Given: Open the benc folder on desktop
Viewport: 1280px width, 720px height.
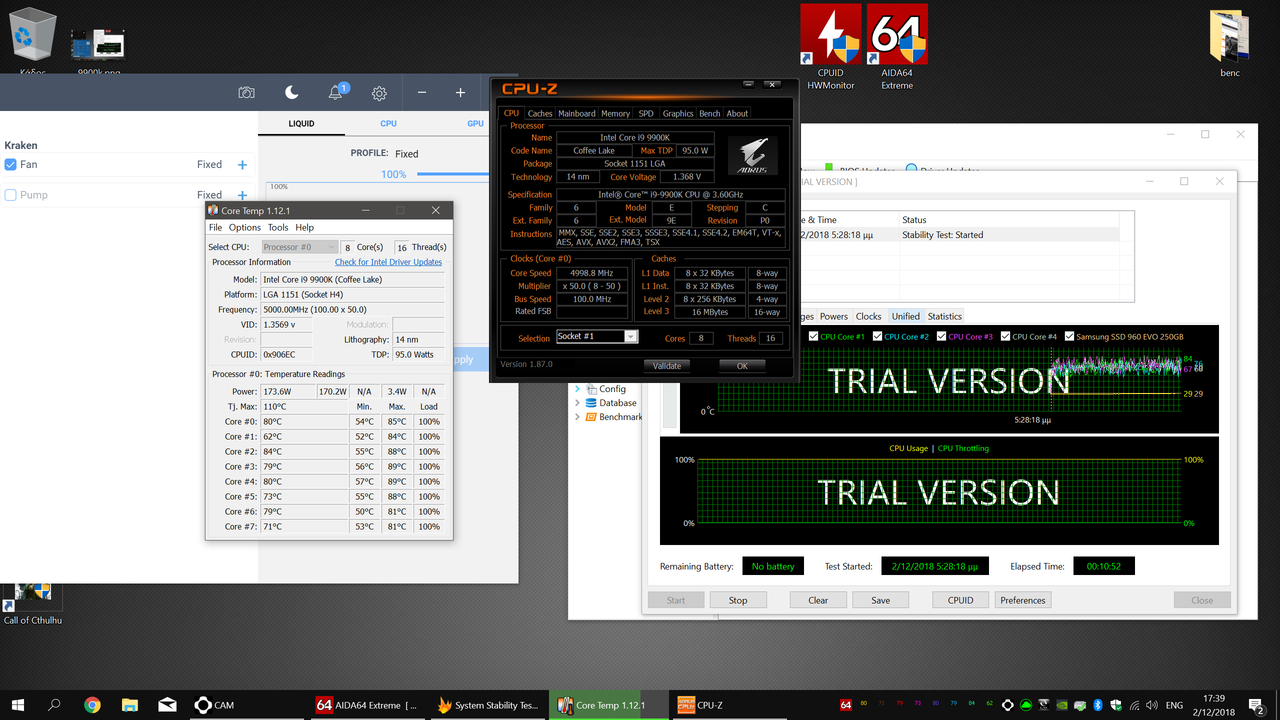Looking at the screenshot, I should pyautogui.click(x=1230, y=42).
